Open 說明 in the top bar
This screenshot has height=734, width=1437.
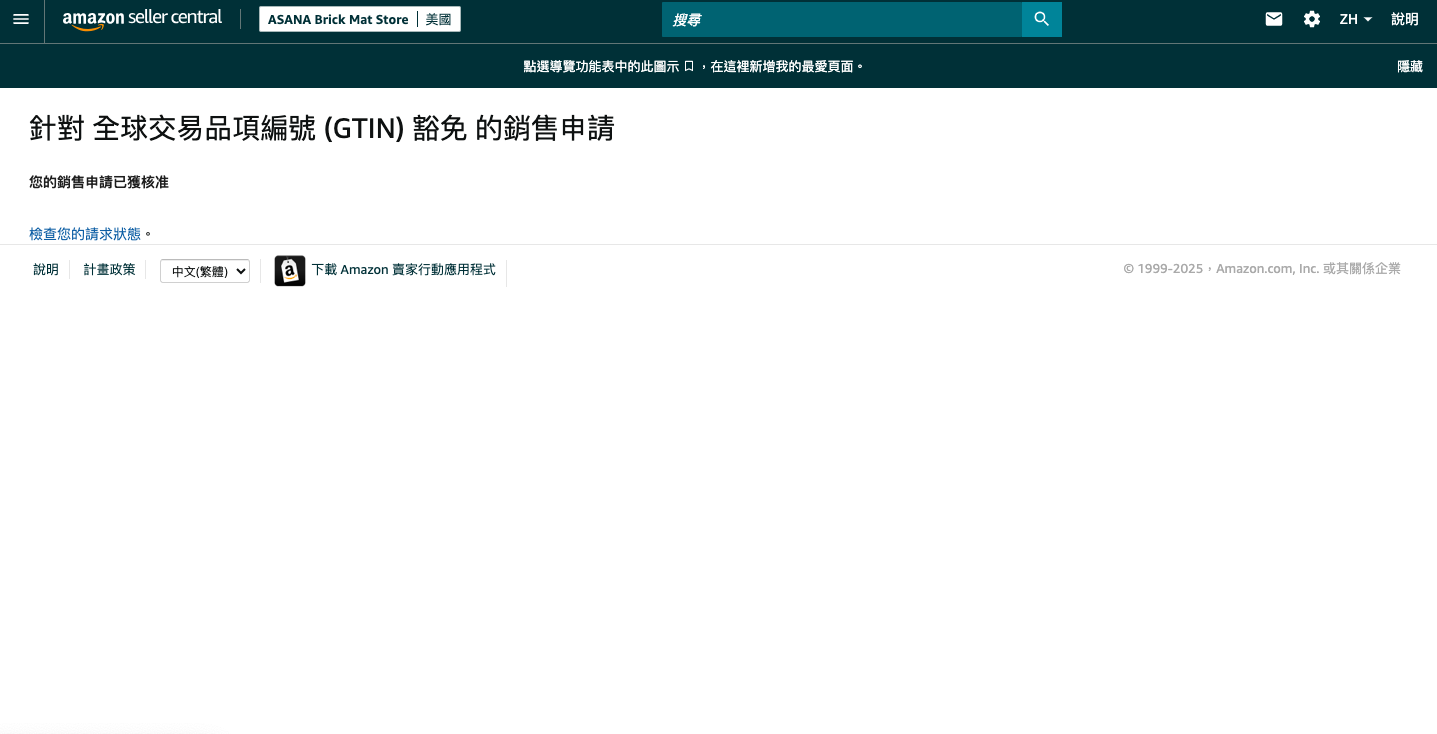1405,19
